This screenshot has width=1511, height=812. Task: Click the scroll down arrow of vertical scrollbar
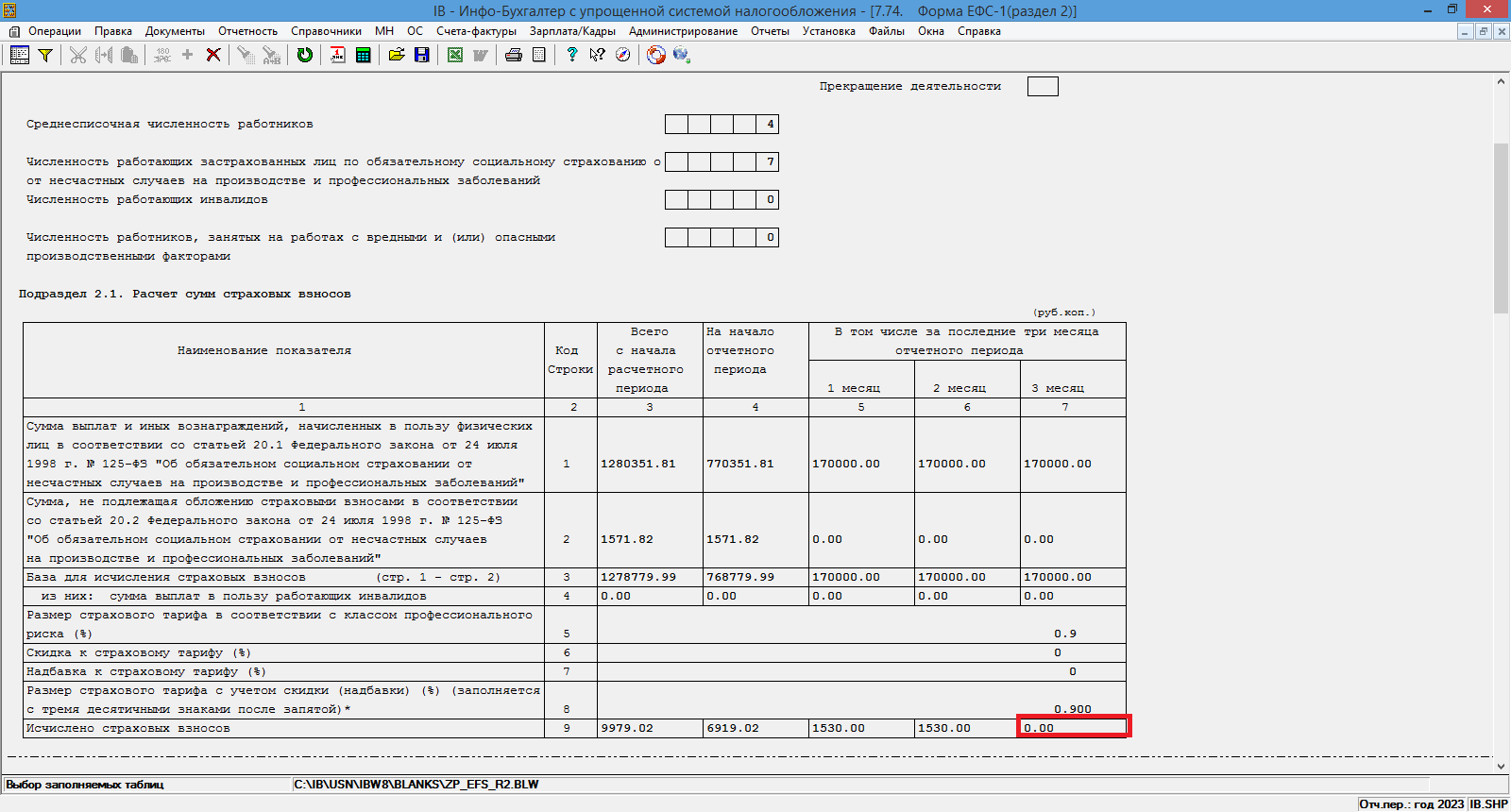[1501, 767]
